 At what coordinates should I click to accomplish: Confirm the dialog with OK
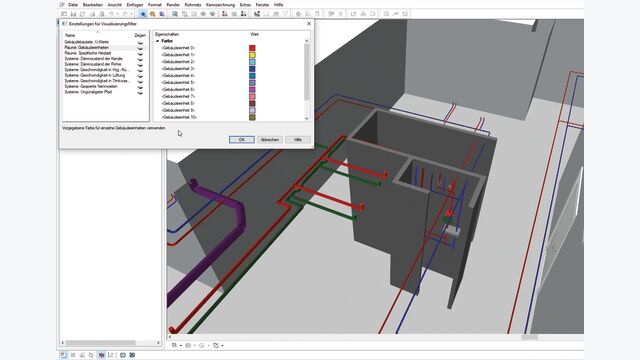242,140
